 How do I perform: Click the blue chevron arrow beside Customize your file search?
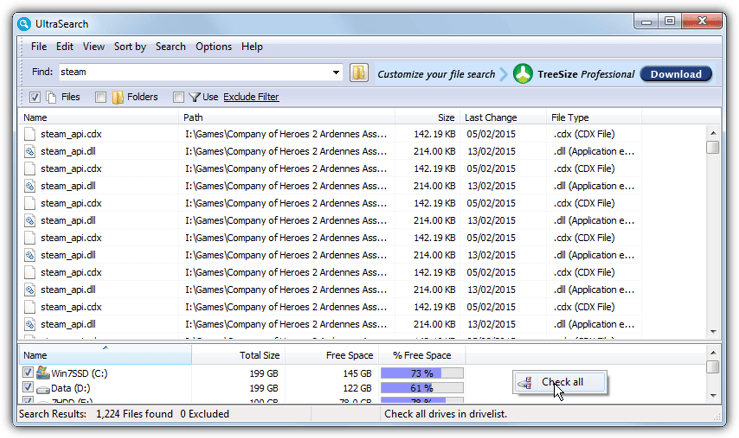pos(504,74)
